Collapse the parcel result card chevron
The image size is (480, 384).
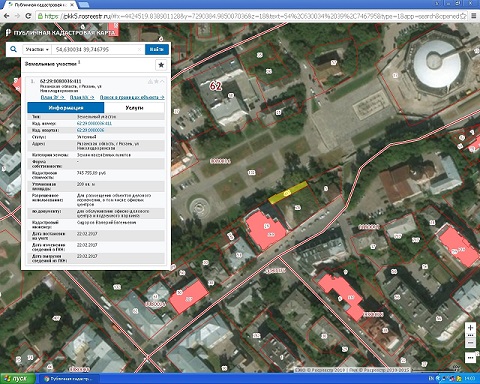click(x=162, y=81)
